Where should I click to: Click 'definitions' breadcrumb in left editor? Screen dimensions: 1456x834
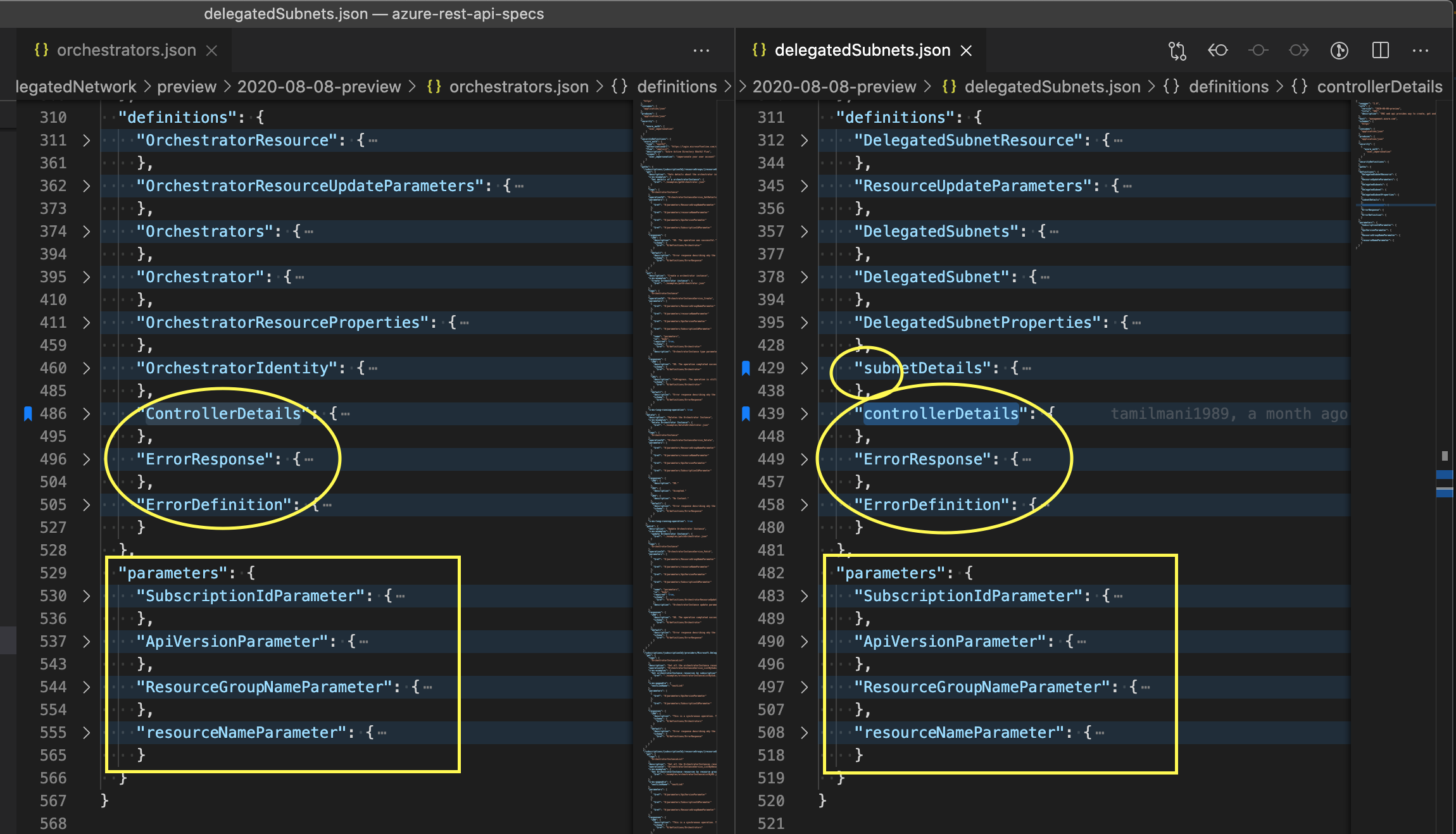[x=676, y=87]
